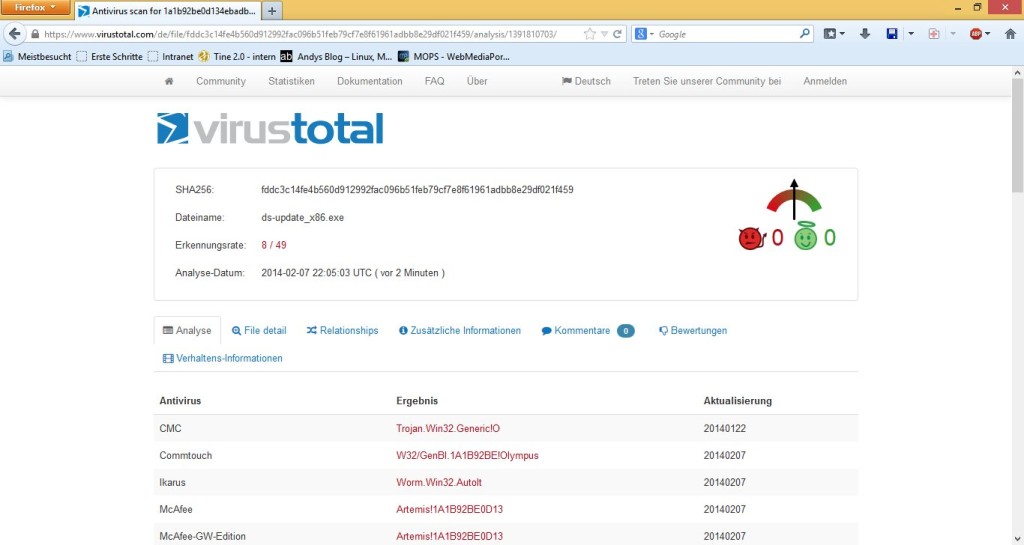Expand the Adblock Plus dropdown
1024x545 pixels.
click(987, 33)
